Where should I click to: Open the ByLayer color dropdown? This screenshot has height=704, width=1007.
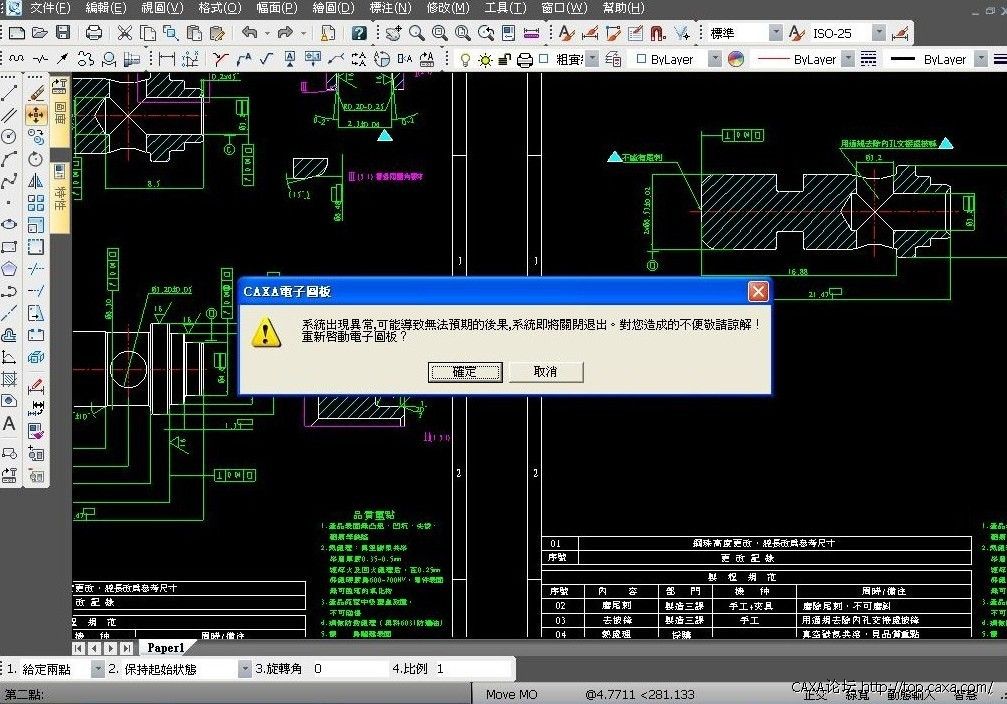(714, 59)
